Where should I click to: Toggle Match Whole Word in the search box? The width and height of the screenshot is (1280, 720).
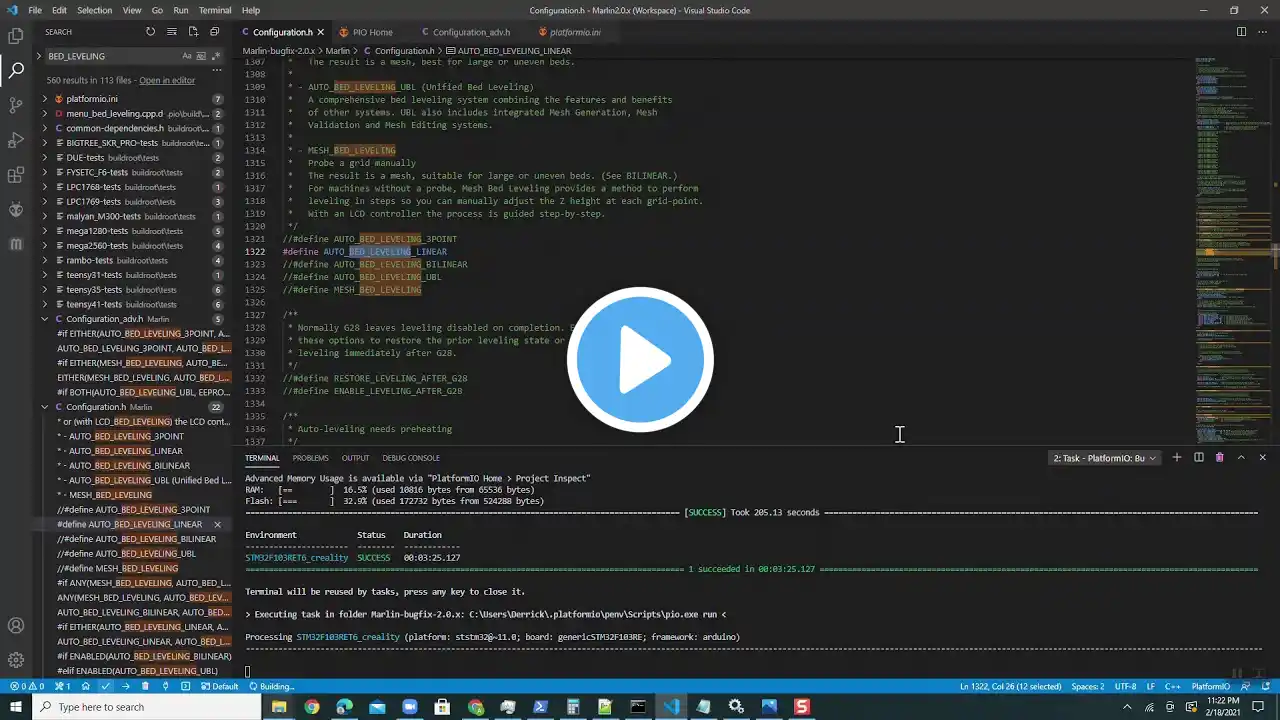click(201, 56)
